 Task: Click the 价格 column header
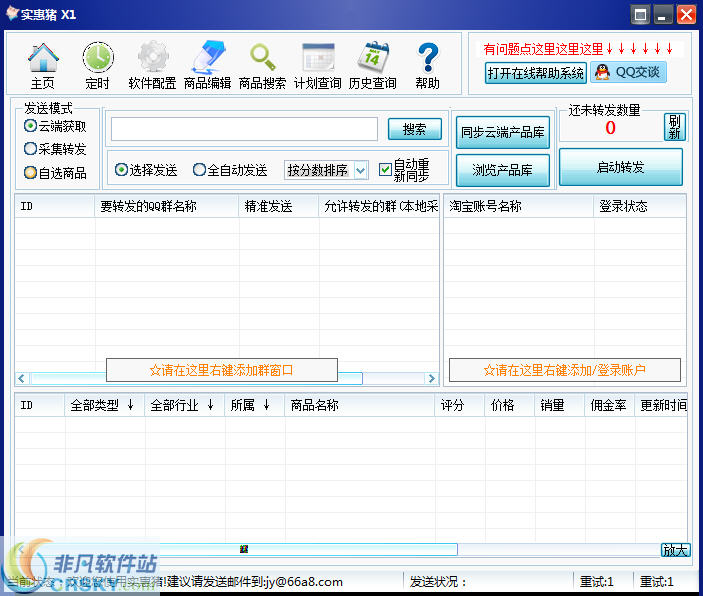click(x=510, y=405)
